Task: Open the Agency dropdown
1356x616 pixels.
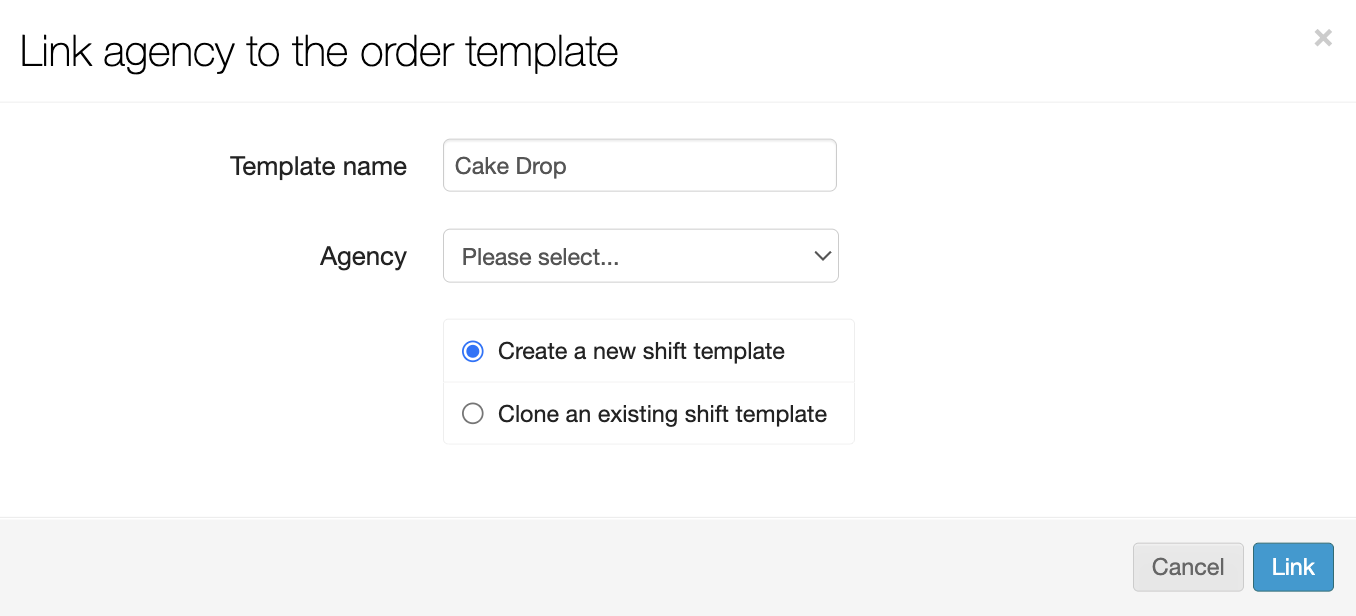Action: pos(640,257)
